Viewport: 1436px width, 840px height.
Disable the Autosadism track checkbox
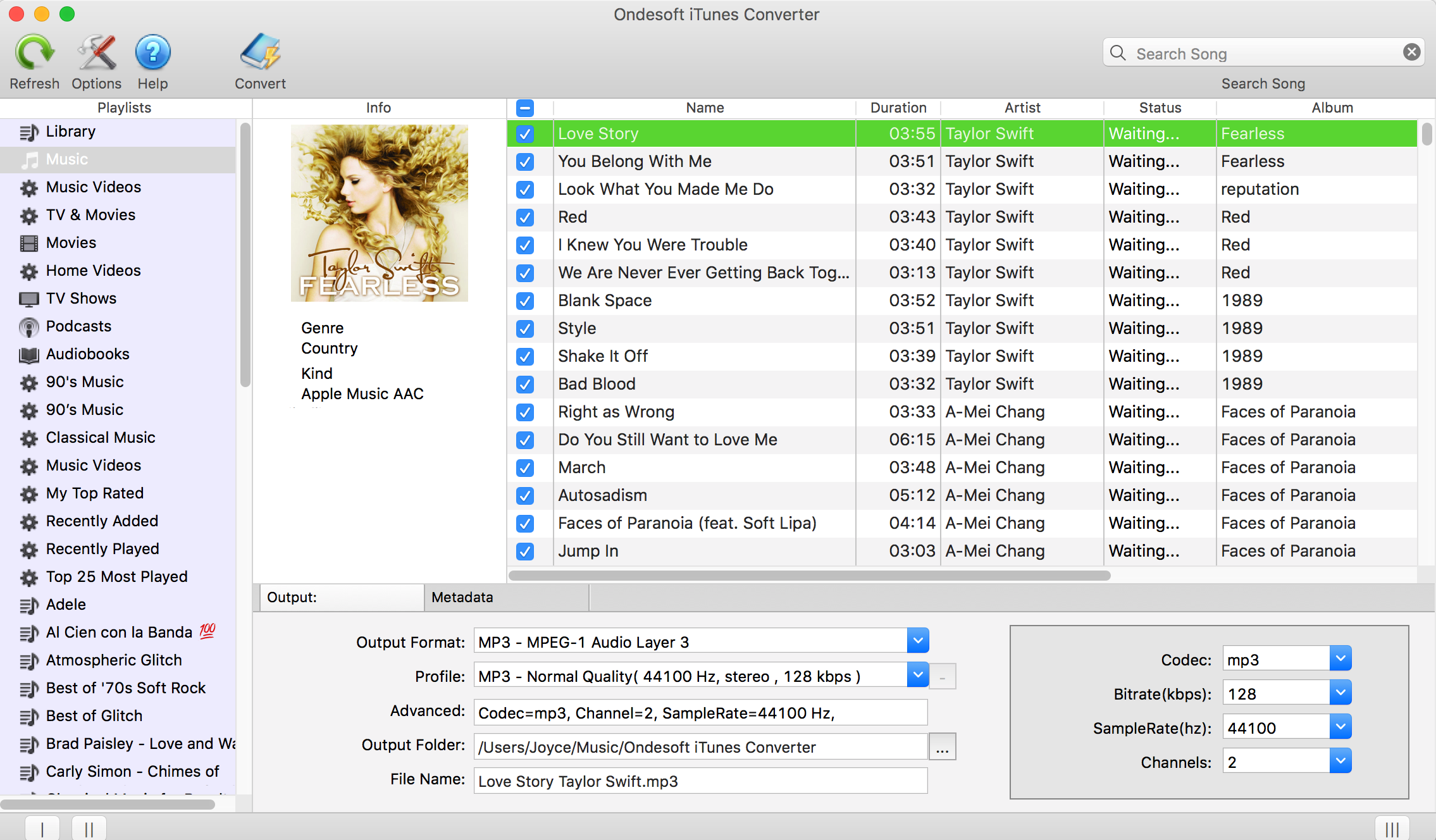click(x=524, y=494)
